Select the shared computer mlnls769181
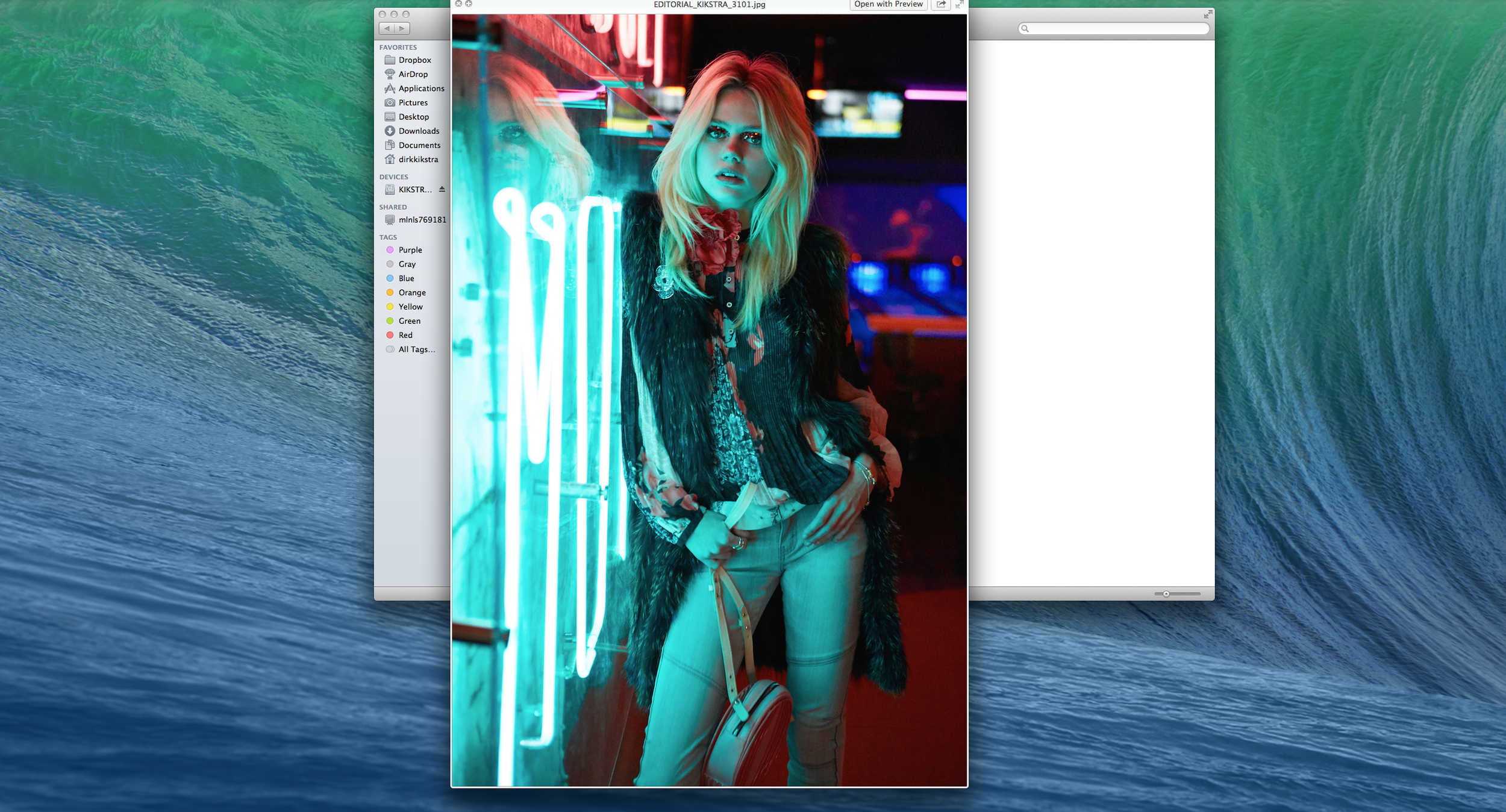 pos(421,220)
